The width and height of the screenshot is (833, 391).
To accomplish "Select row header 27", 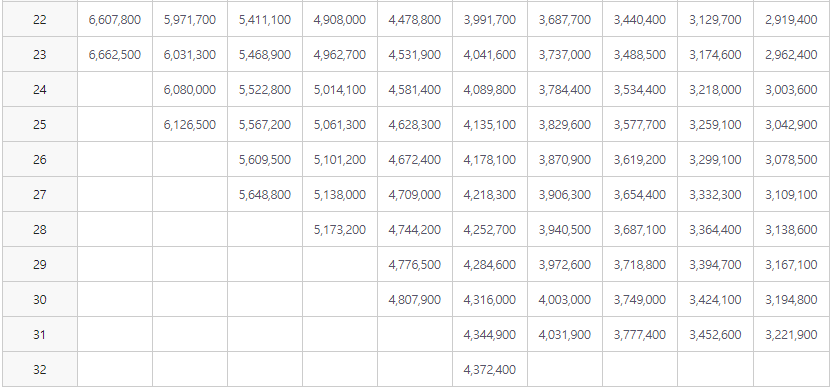I will point(40,195).
